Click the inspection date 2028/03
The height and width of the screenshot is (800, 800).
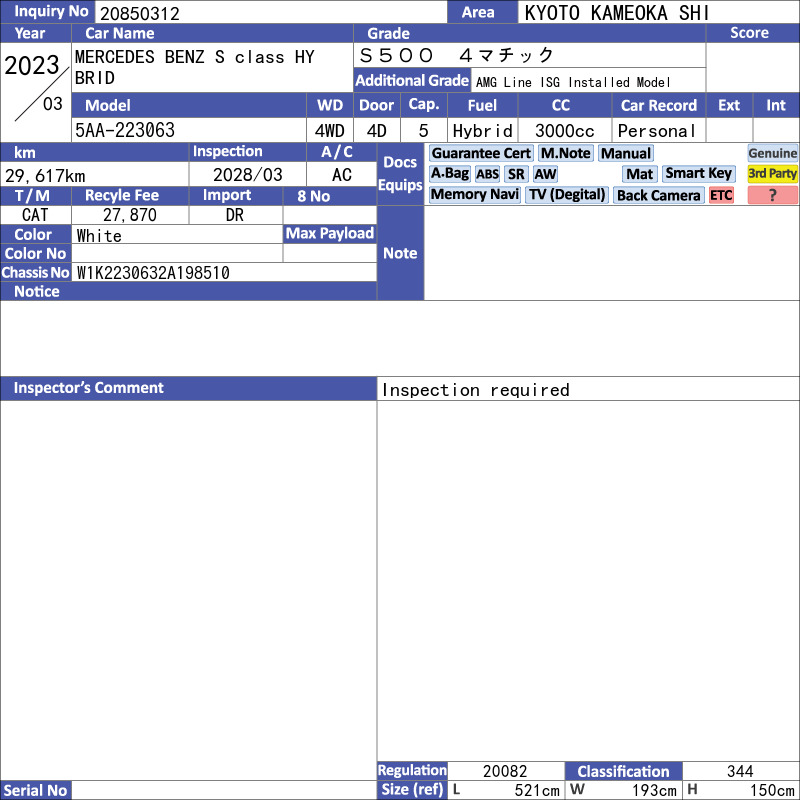[247, 175]
